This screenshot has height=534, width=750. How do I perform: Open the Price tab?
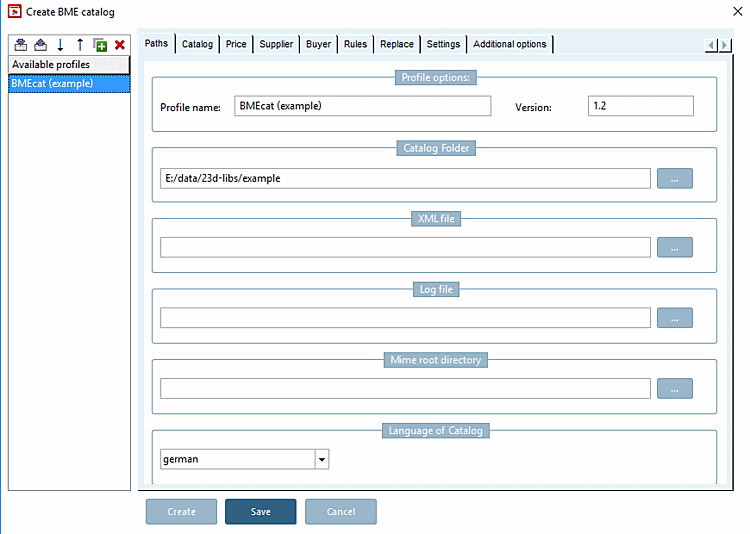pos(236,44)
